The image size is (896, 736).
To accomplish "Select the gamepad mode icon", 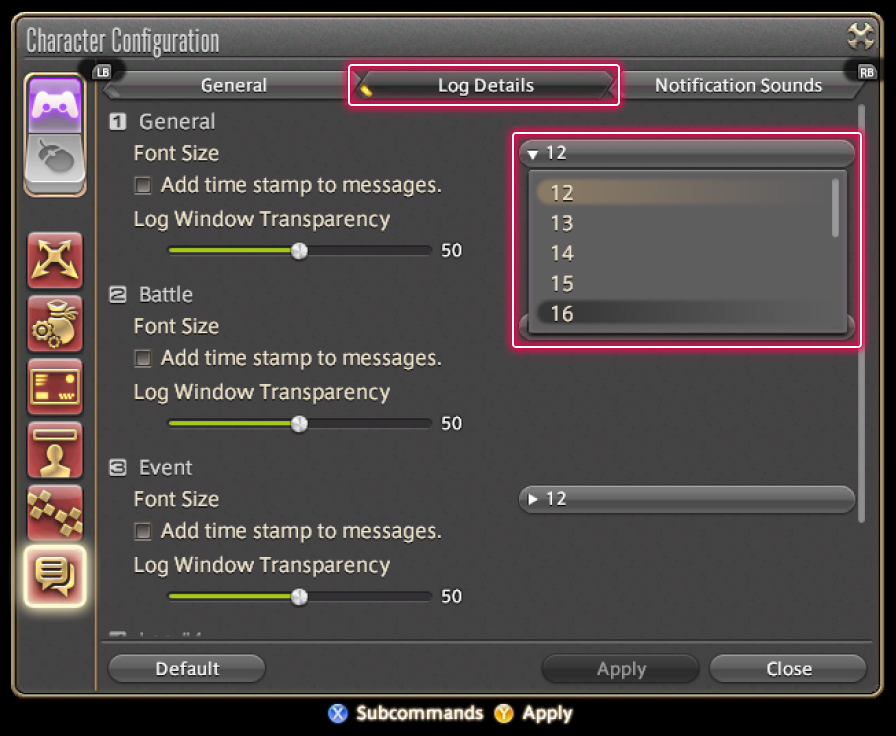I will coord(55,105).
